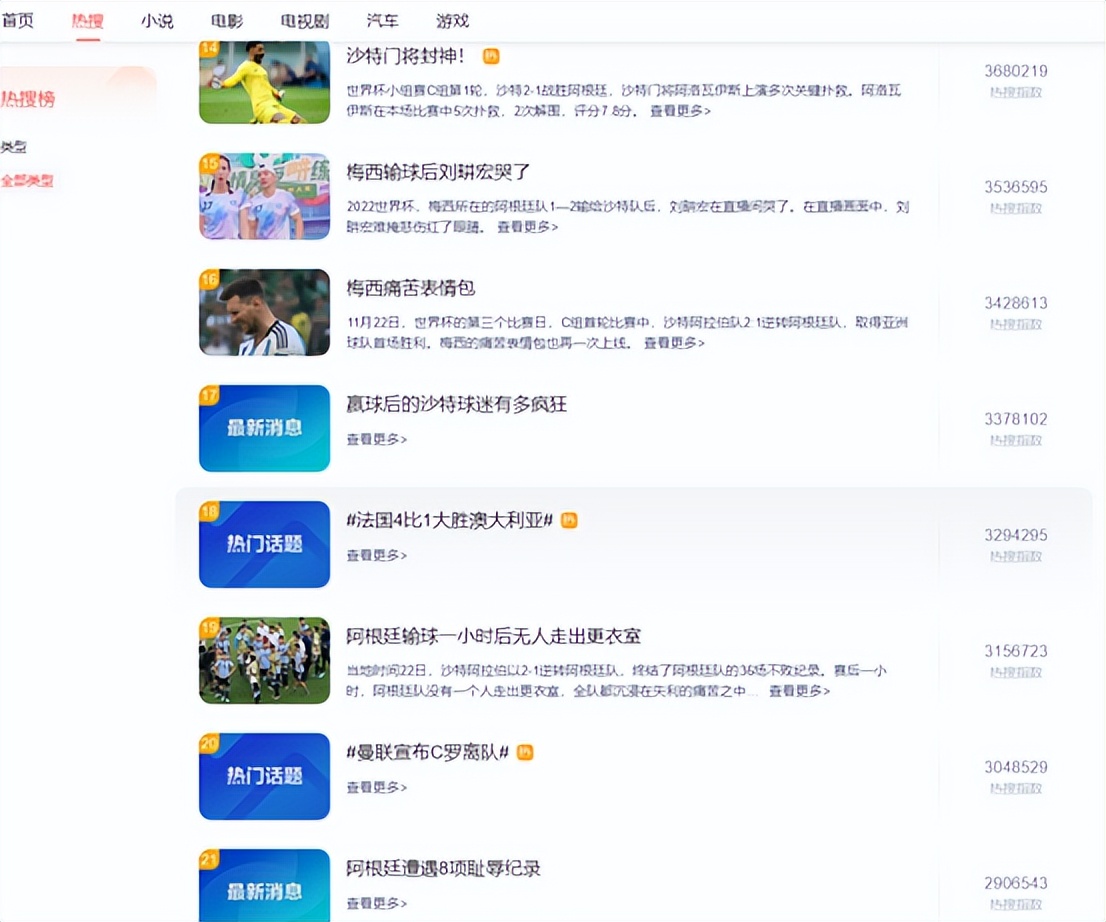This screenshot has width=1106, height=922.
Task: Click the 最新消息 thumbnail for 赢球后的沙特球迷
Action: tap(263, 428)
